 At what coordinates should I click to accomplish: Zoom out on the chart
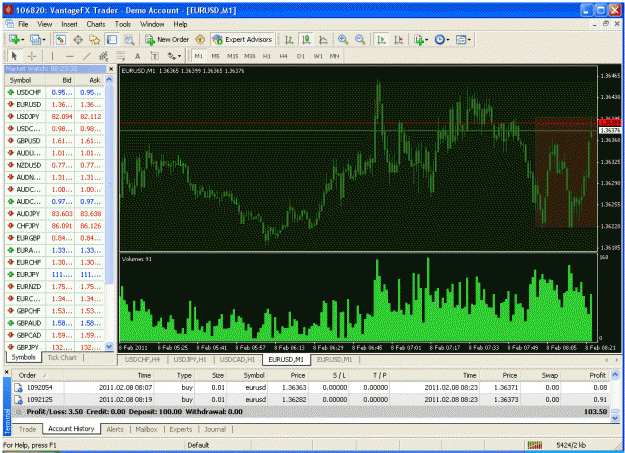360,39
